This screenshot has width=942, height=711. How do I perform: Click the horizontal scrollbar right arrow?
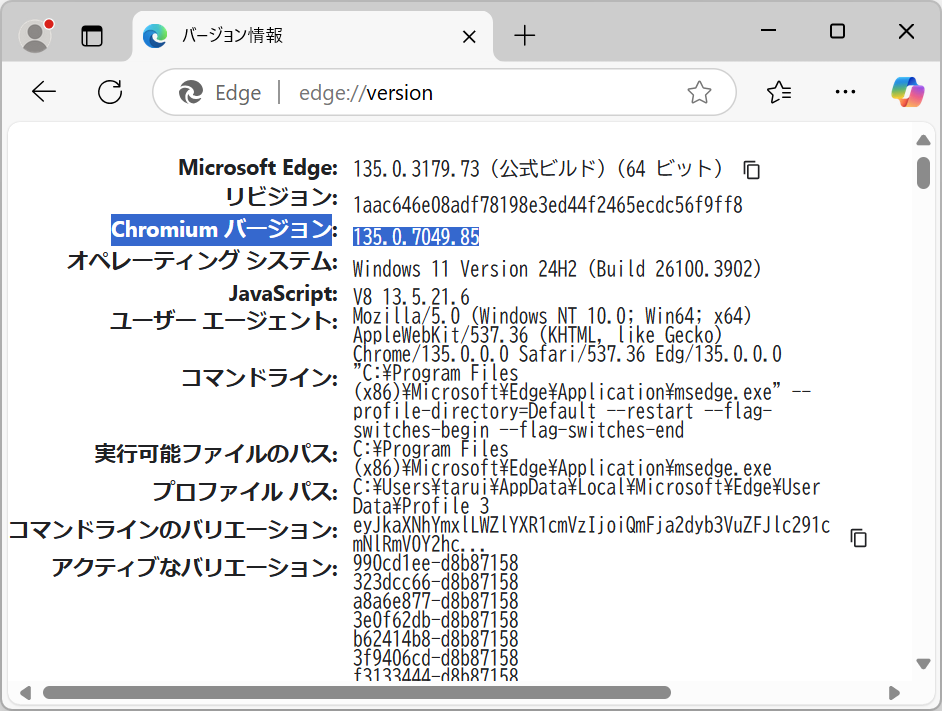pyautogui.click(x=894, y=691)
